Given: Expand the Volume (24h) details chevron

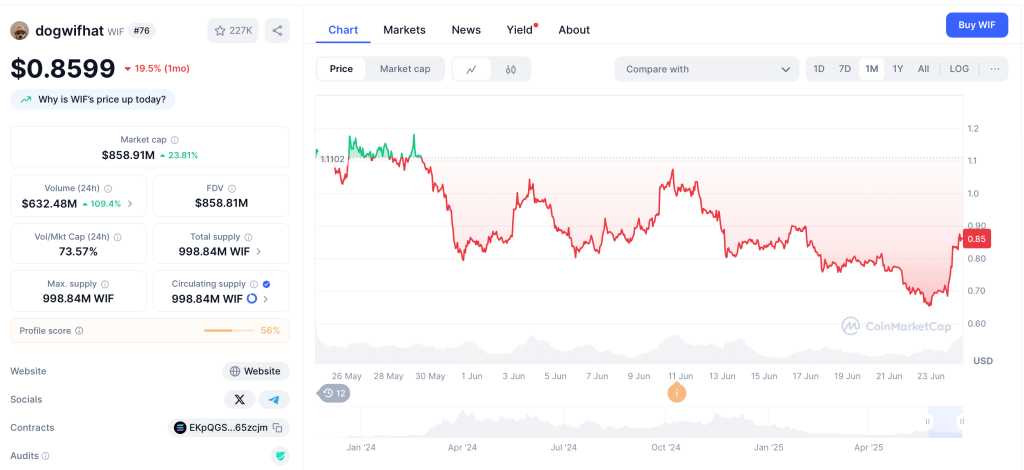Looking at the screenshot, I should (130, 204).
